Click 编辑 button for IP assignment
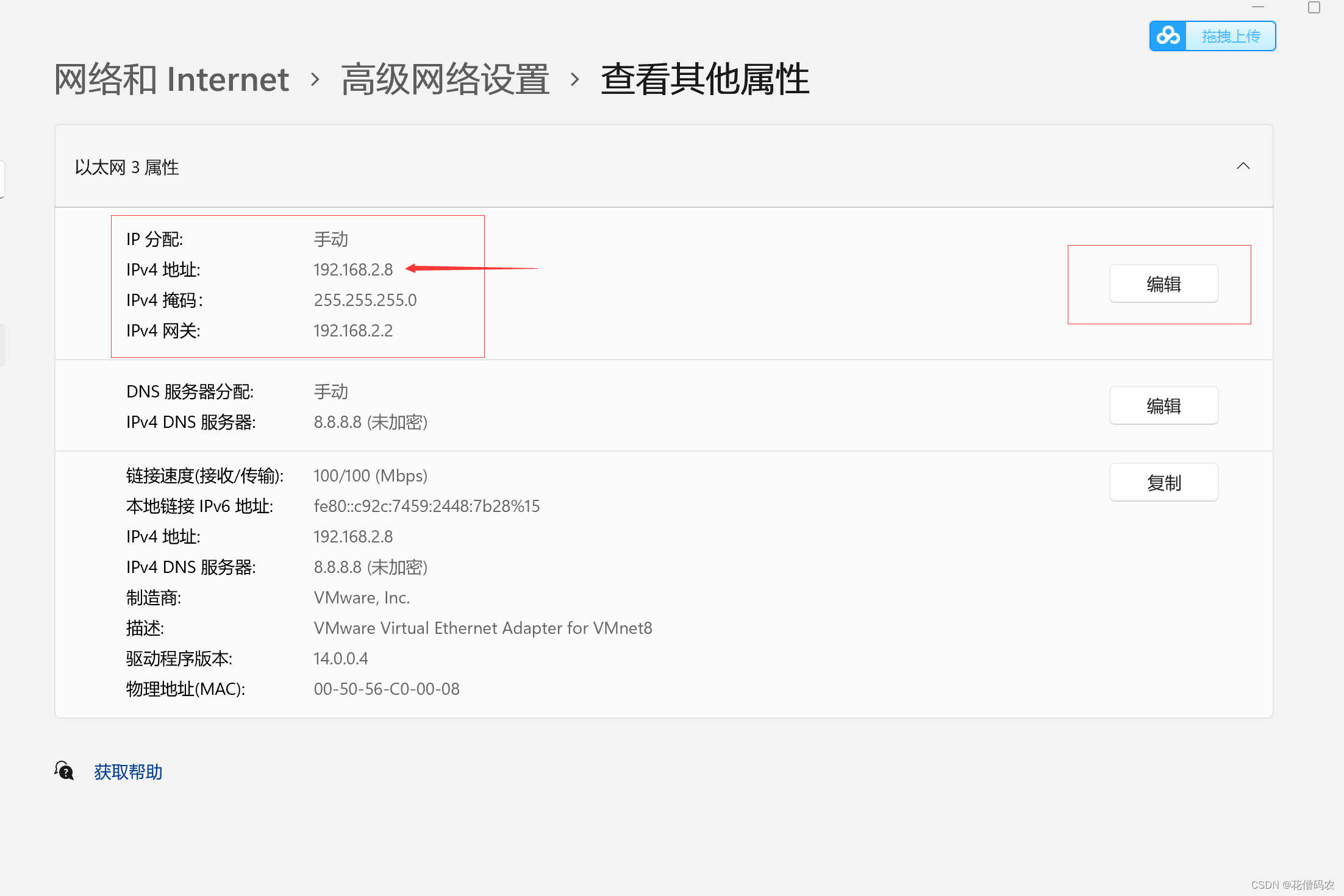1344x896 pixels. 1163,283
